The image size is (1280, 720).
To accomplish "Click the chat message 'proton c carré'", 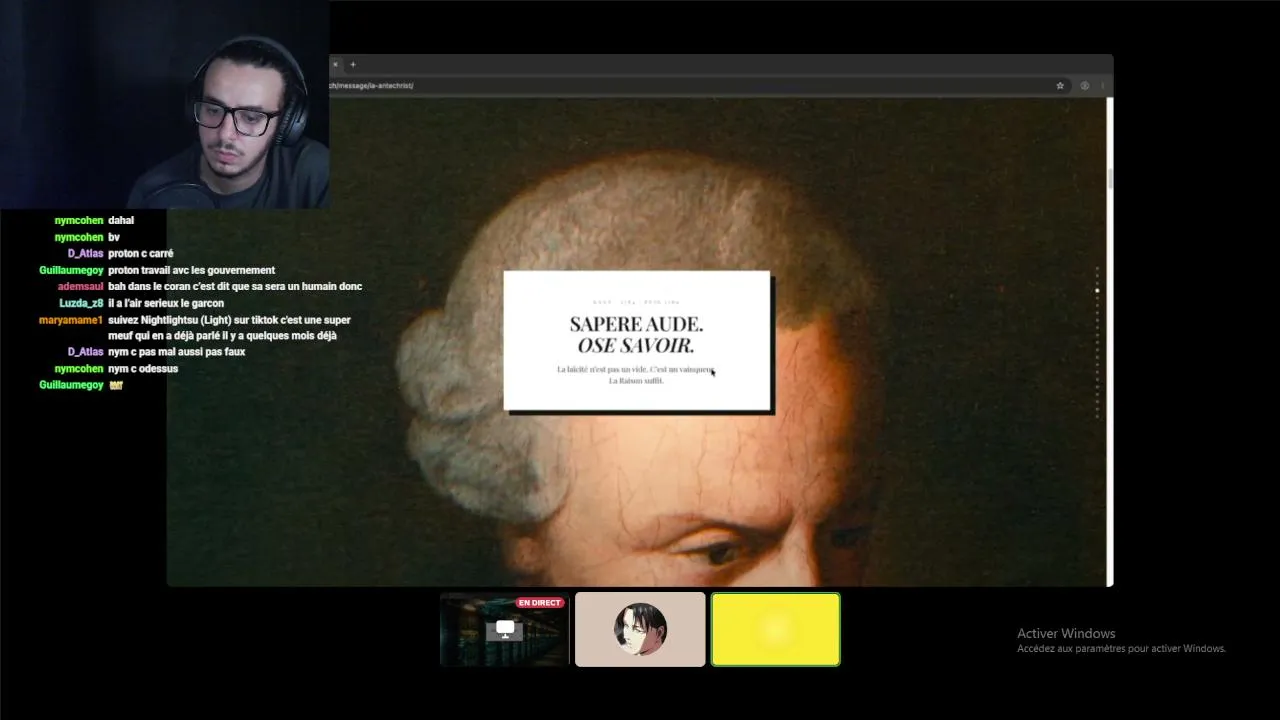I will (141, 254).
